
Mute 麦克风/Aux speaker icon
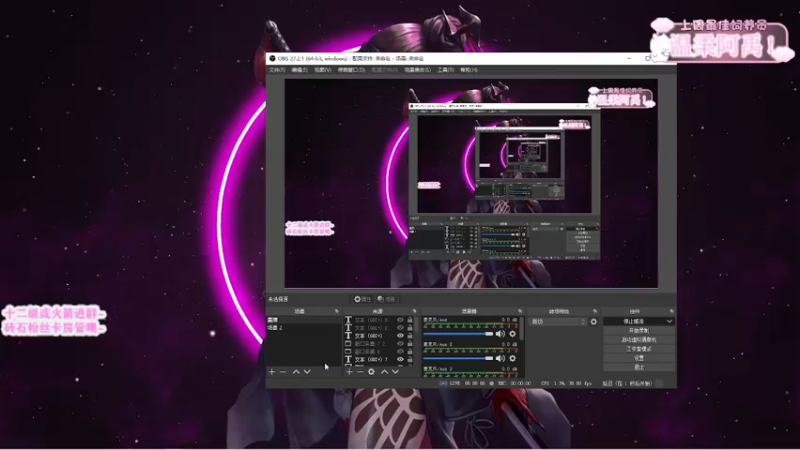tap(500, 334)
